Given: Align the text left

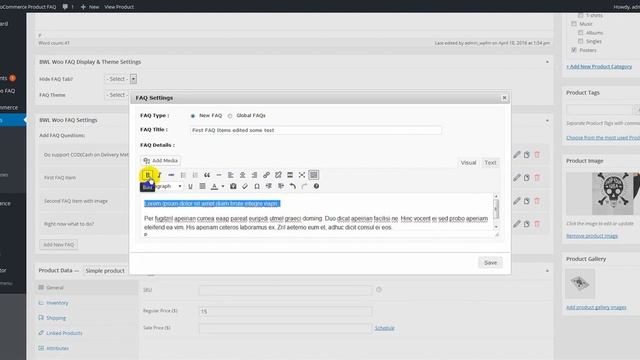Looking at the screenshot, I should coord(231,175).
